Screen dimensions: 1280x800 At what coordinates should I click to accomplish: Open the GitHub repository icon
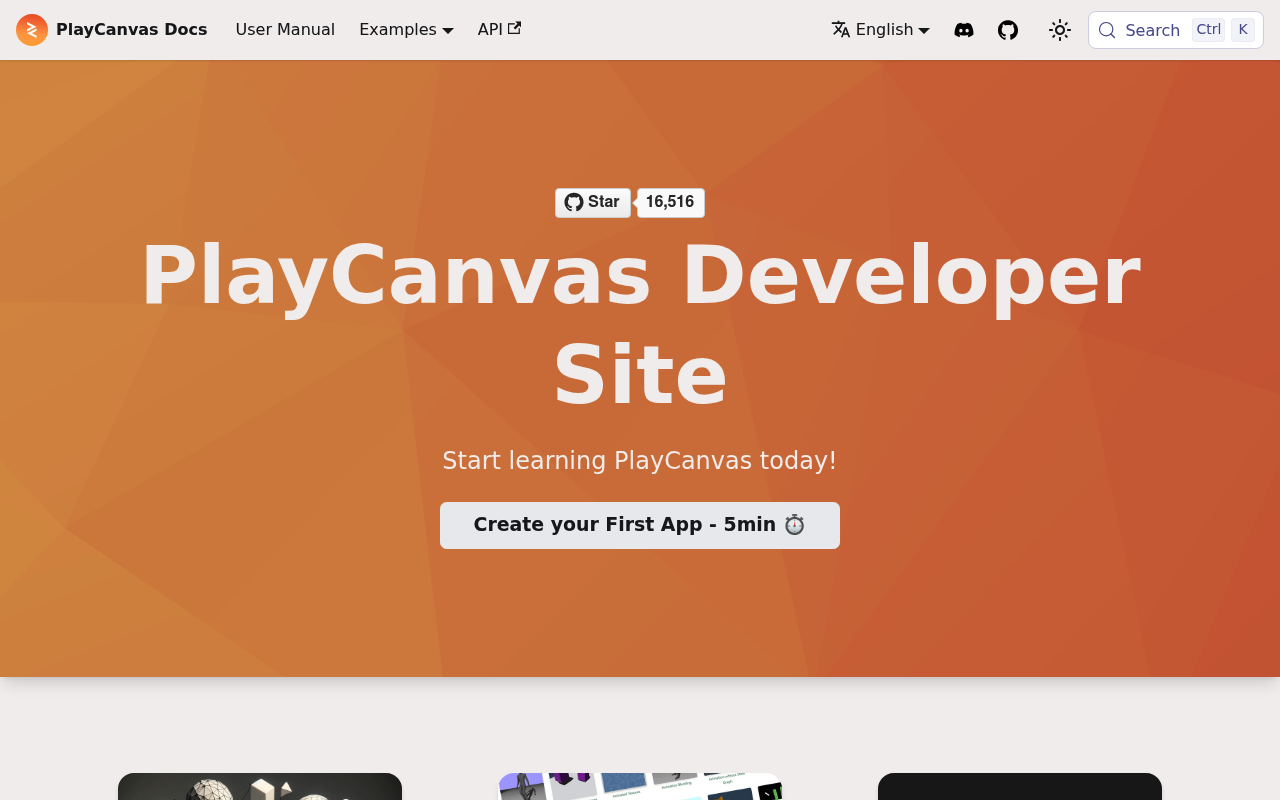tap(1008, 30)
